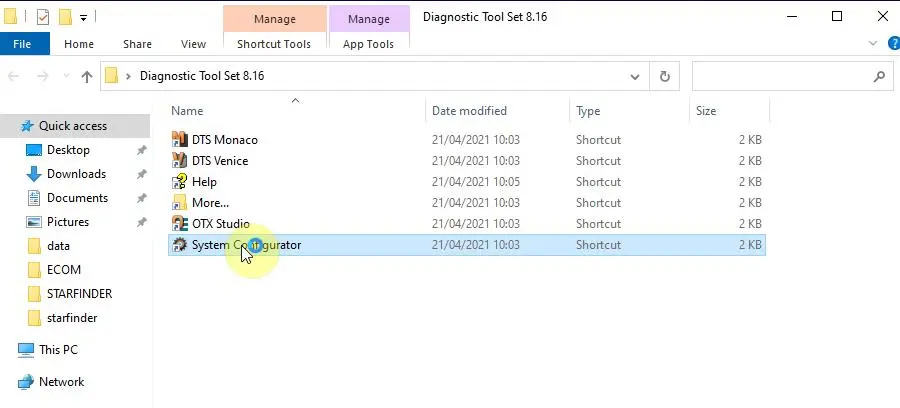The width and height of the screenshot is (900, 408).
Task: Click the Help row date 21/04/2021 10:05
Action: (x=476, y=182)
